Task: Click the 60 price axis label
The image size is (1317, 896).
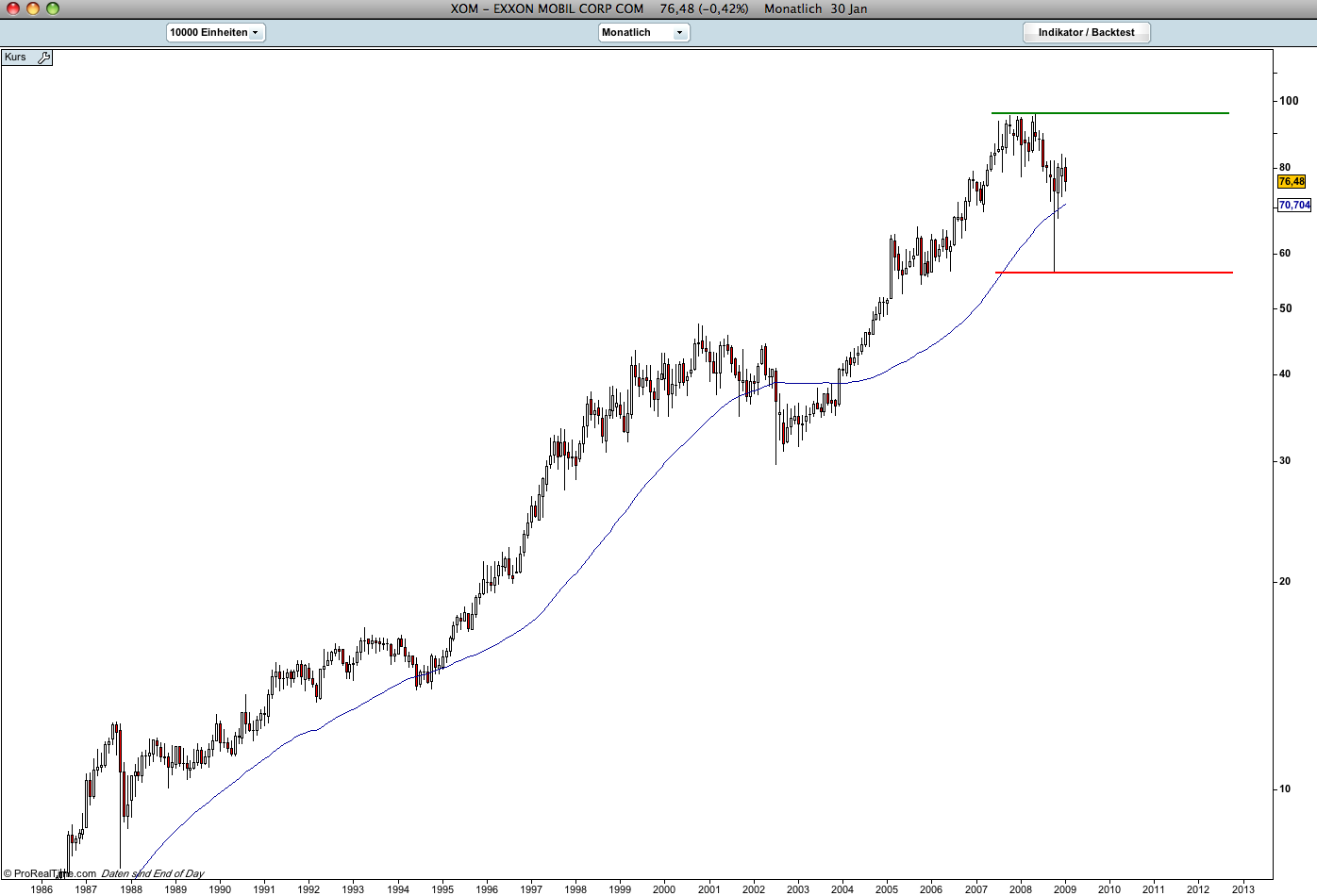Action: (x=1285, y=254)
